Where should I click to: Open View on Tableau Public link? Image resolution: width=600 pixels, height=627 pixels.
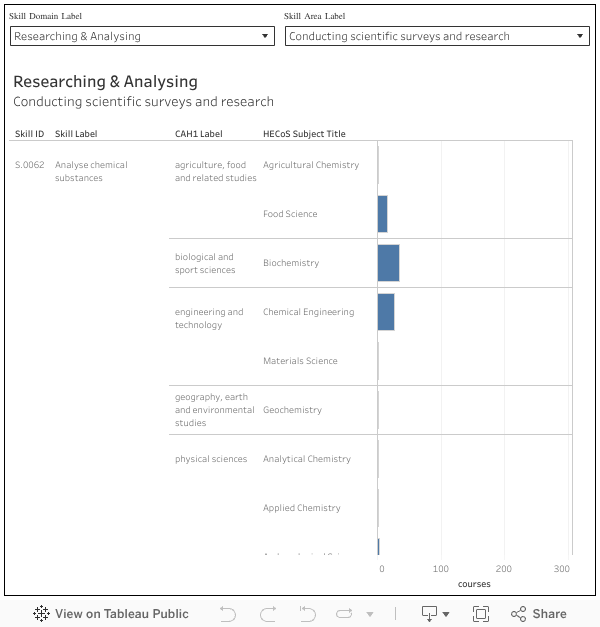tap(121, 614)
